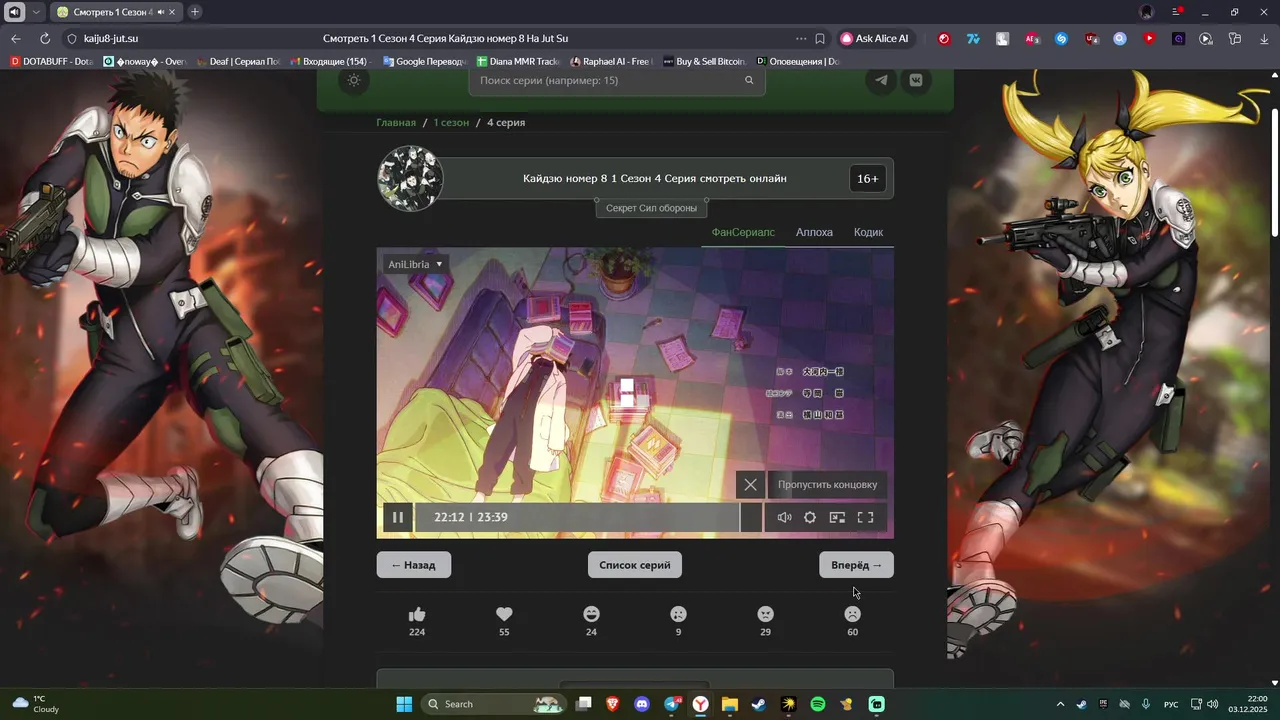Open the browser extensions puzzle icon
Viewport: 1280px width, 720px height.
coord(1235,38)
